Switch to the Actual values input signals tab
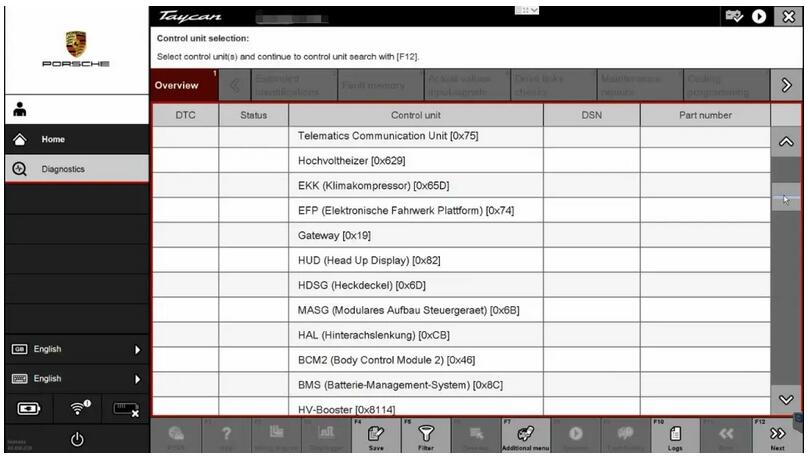This screenshot has height=457, width=808. (468, 85)
